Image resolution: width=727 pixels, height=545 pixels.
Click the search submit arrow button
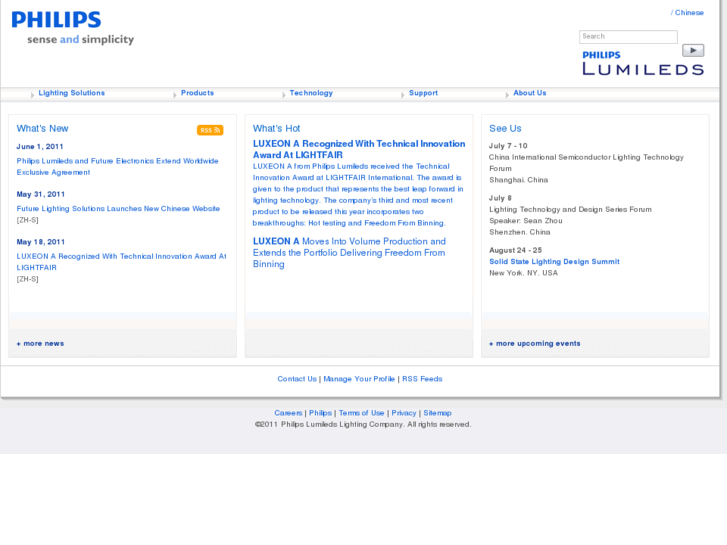click(693, 50)
